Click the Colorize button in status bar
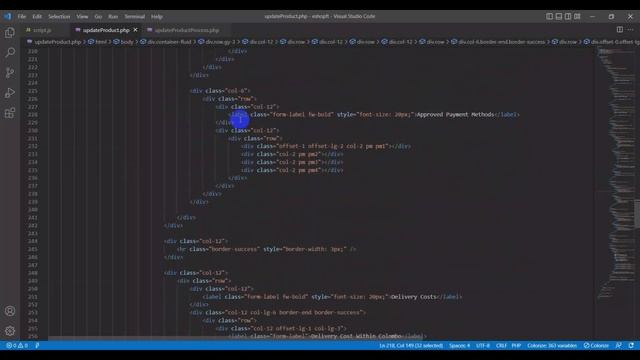The image size is (640, 360). click(596, 345)
